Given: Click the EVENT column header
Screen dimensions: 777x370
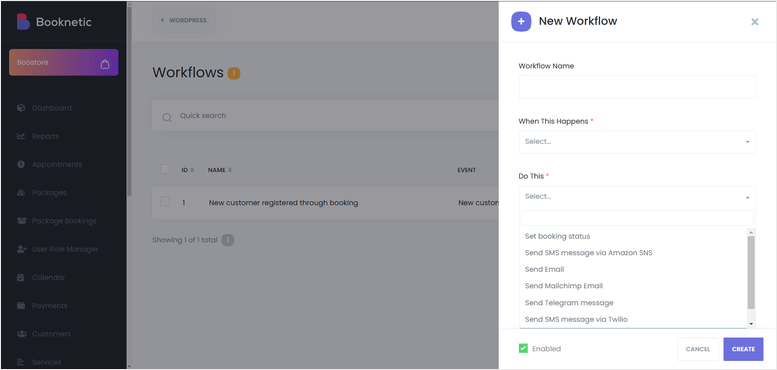Looking at the screenshot, I should coord(466,170).
